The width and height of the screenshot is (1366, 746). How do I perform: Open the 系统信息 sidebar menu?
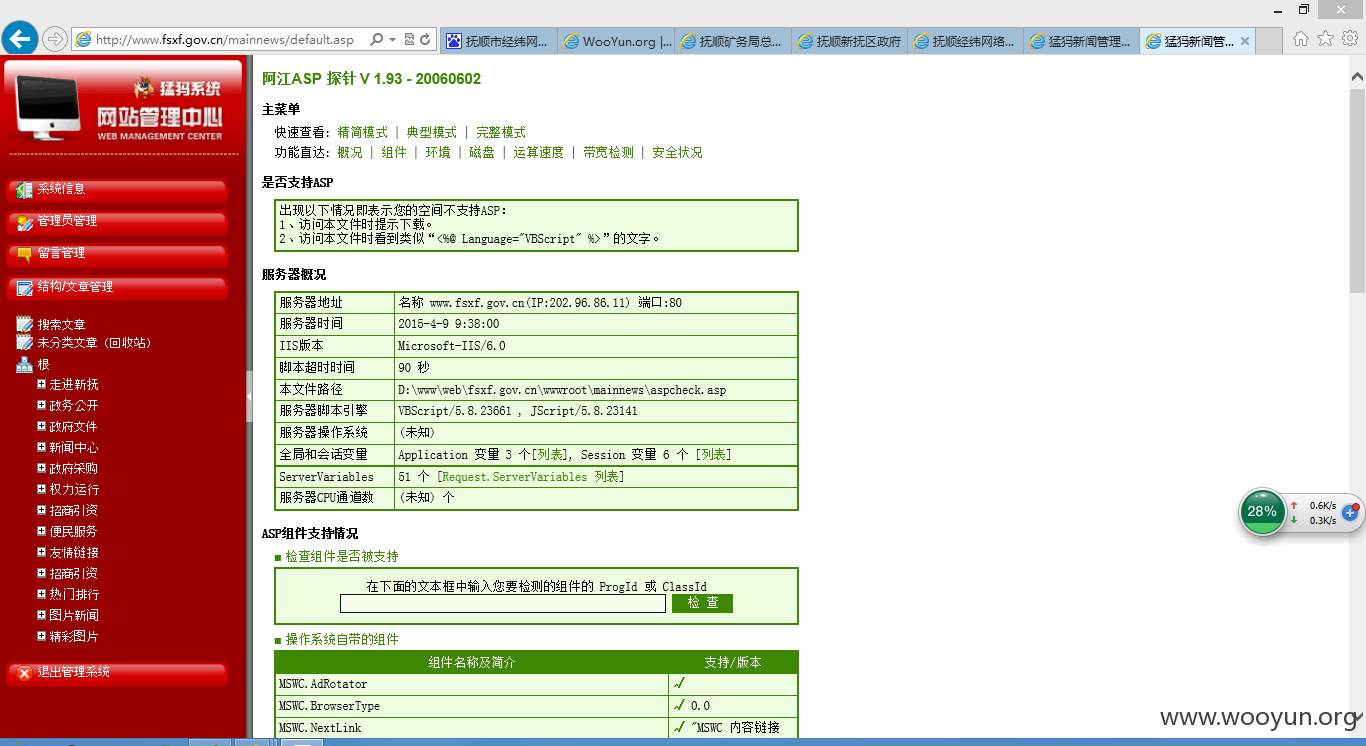pyautogui.click(x=118, y=190)
